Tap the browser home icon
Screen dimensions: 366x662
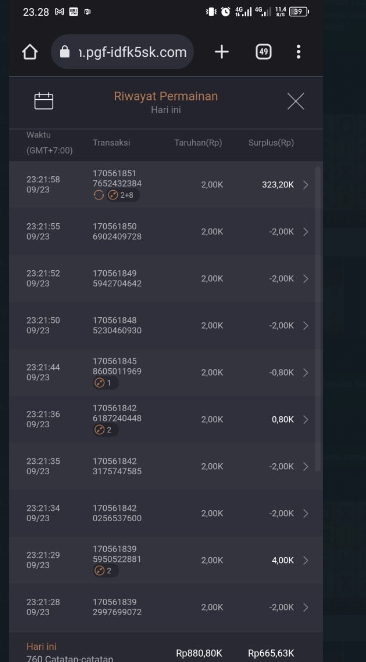(x=30, y=52)
